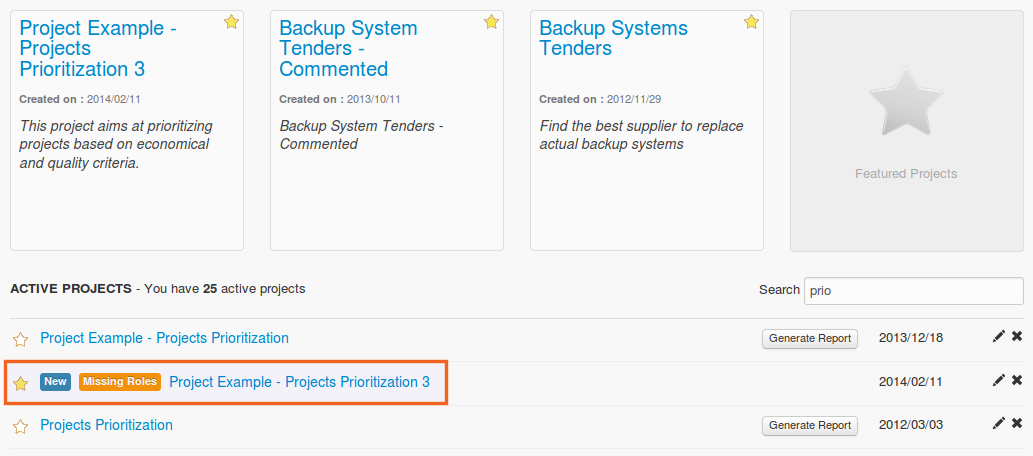The width and height of the screenshot is (1033, 456).
Task: Toggle star on Backup System Tenders Commented card
Action: 491,22
